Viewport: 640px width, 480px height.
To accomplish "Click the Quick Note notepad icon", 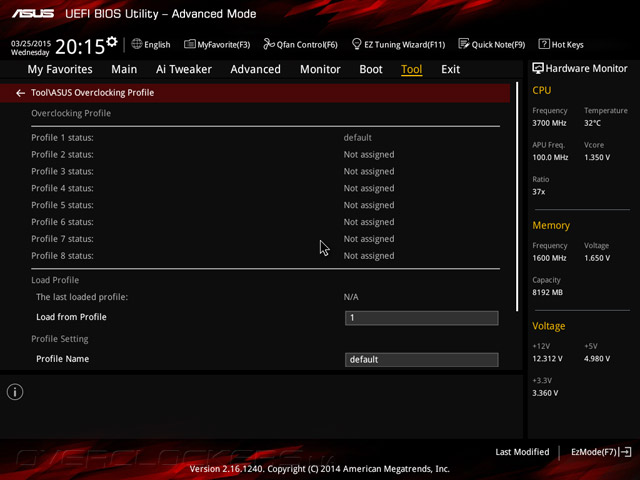I will coord(464,44).
